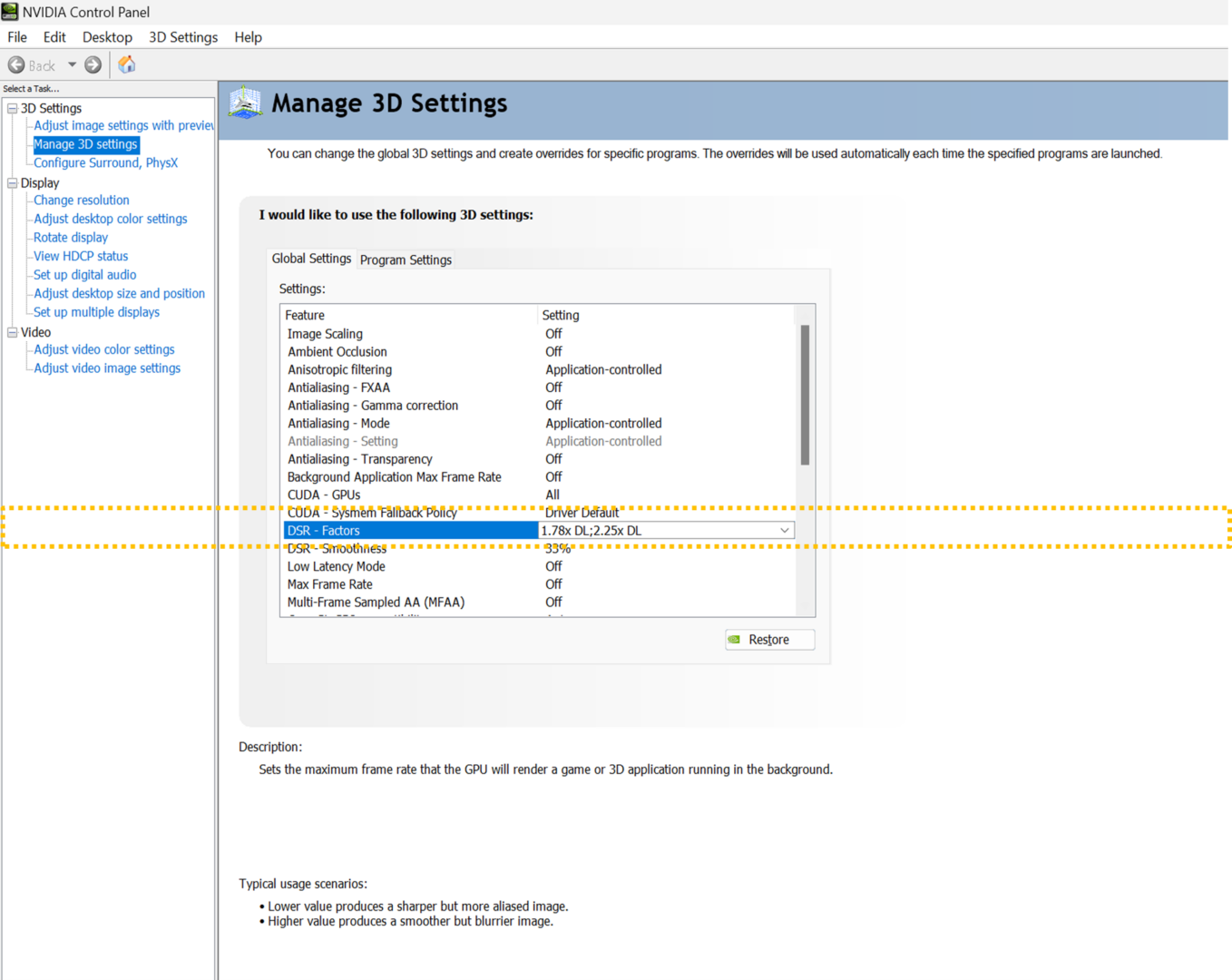Viewport: 1232px width, 980px height.
Task: Select the Low Latency Mode row
Action: coord(337,567)
